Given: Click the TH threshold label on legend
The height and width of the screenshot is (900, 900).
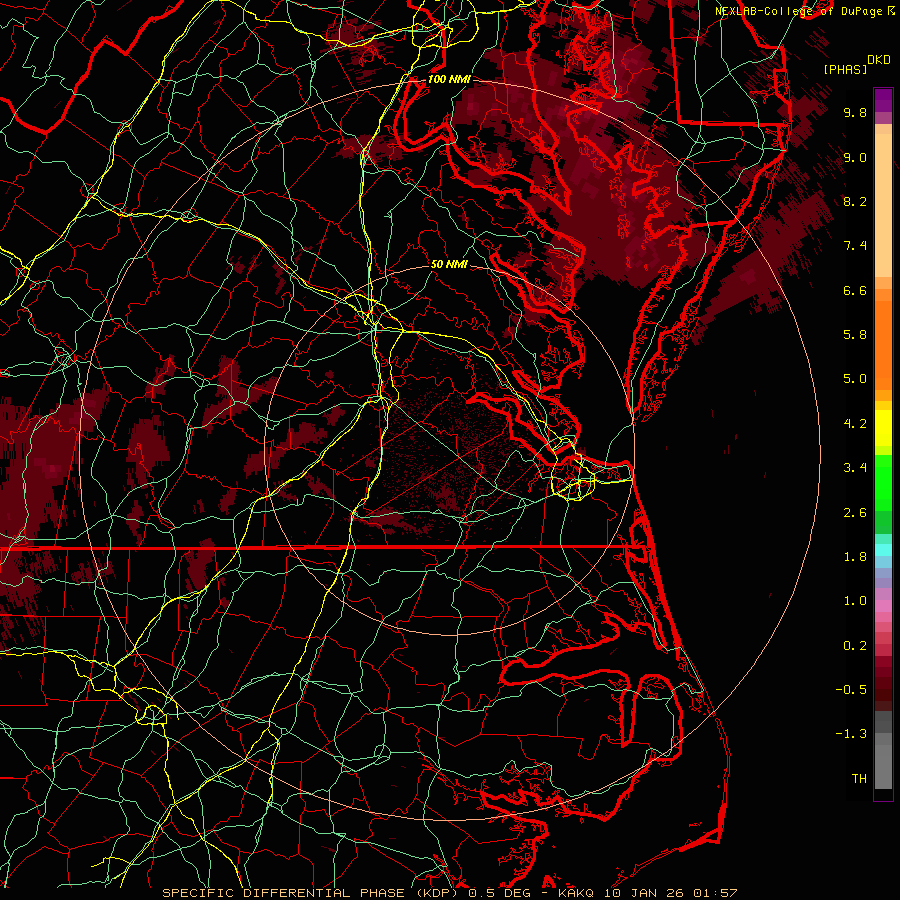Looking at the screenshot, I should (x=859, y=779).
